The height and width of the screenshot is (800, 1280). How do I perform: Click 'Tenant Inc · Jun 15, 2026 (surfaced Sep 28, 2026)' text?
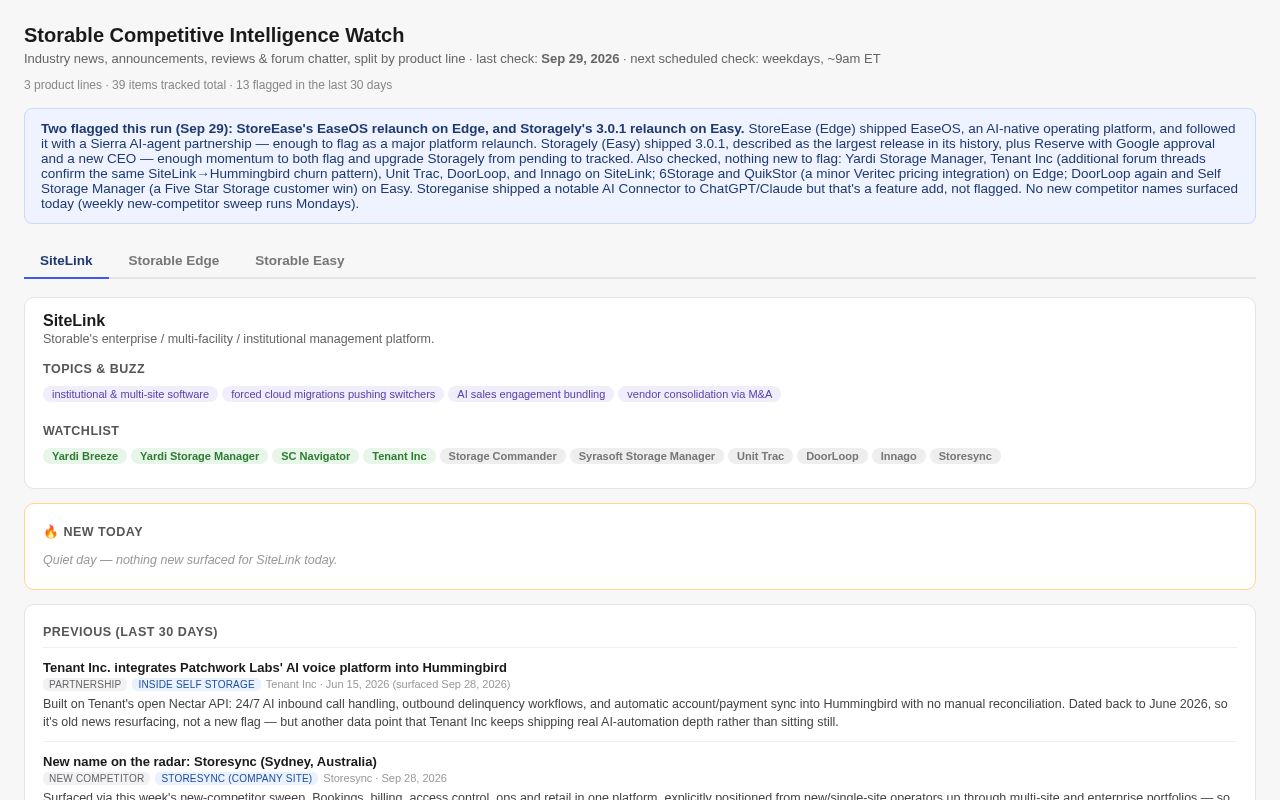tap(388, 684)
